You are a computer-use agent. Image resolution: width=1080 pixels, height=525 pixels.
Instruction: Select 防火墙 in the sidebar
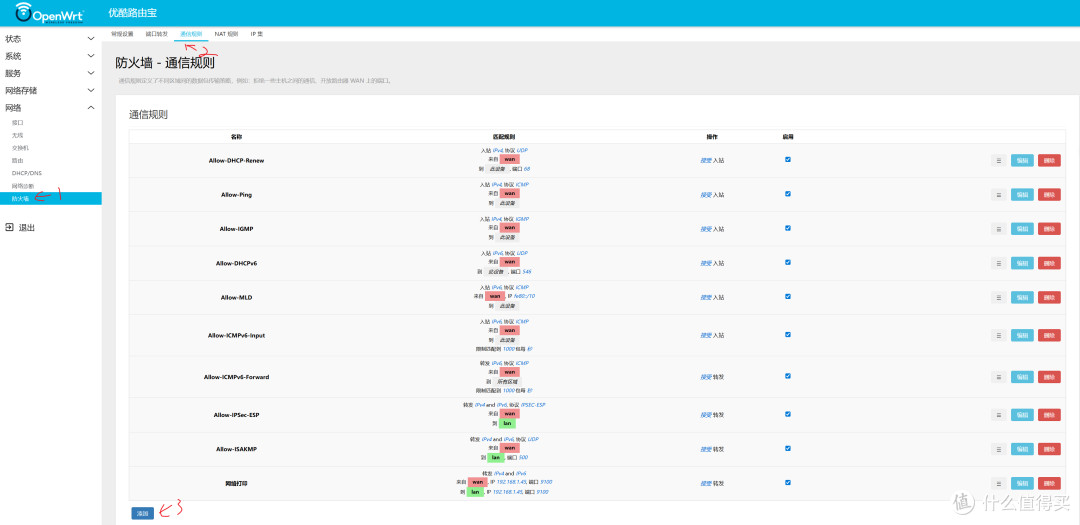coord(51,198)
